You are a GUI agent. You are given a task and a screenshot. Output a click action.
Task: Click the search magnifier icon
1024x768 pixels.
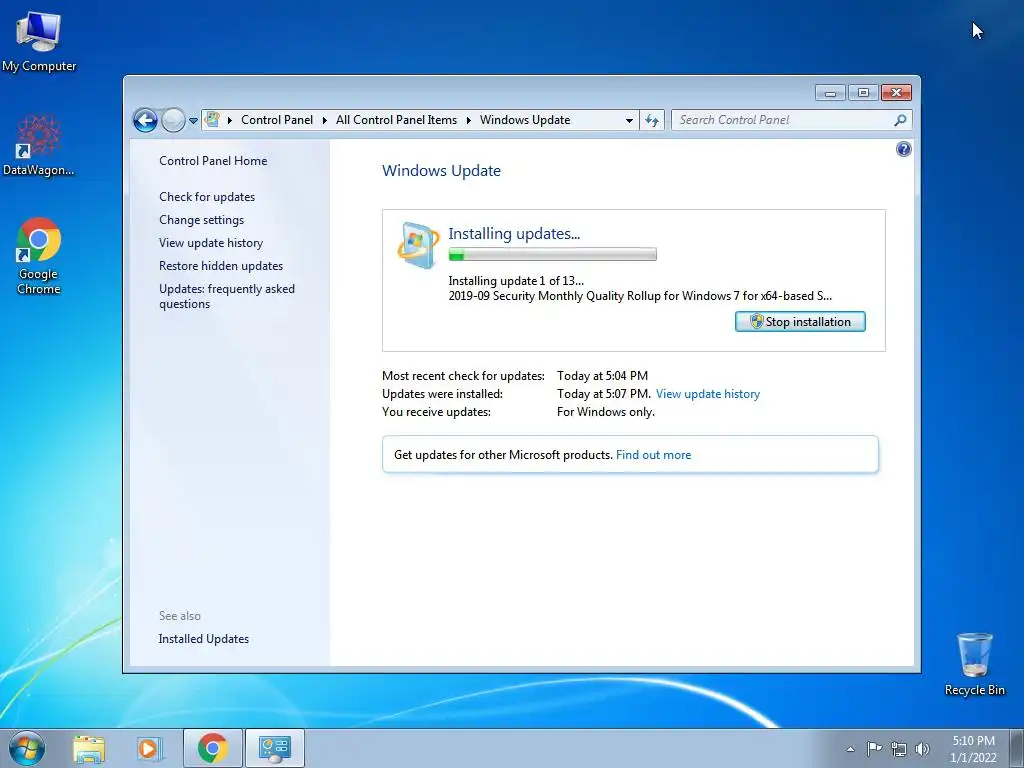click(901, 120)
